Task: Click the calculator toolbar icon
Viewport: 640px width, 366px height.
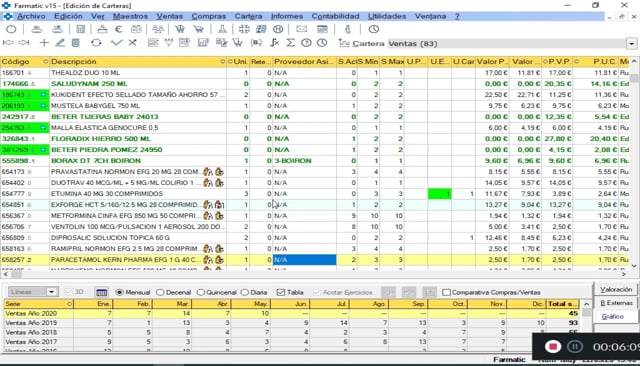Action: point(81,29)
